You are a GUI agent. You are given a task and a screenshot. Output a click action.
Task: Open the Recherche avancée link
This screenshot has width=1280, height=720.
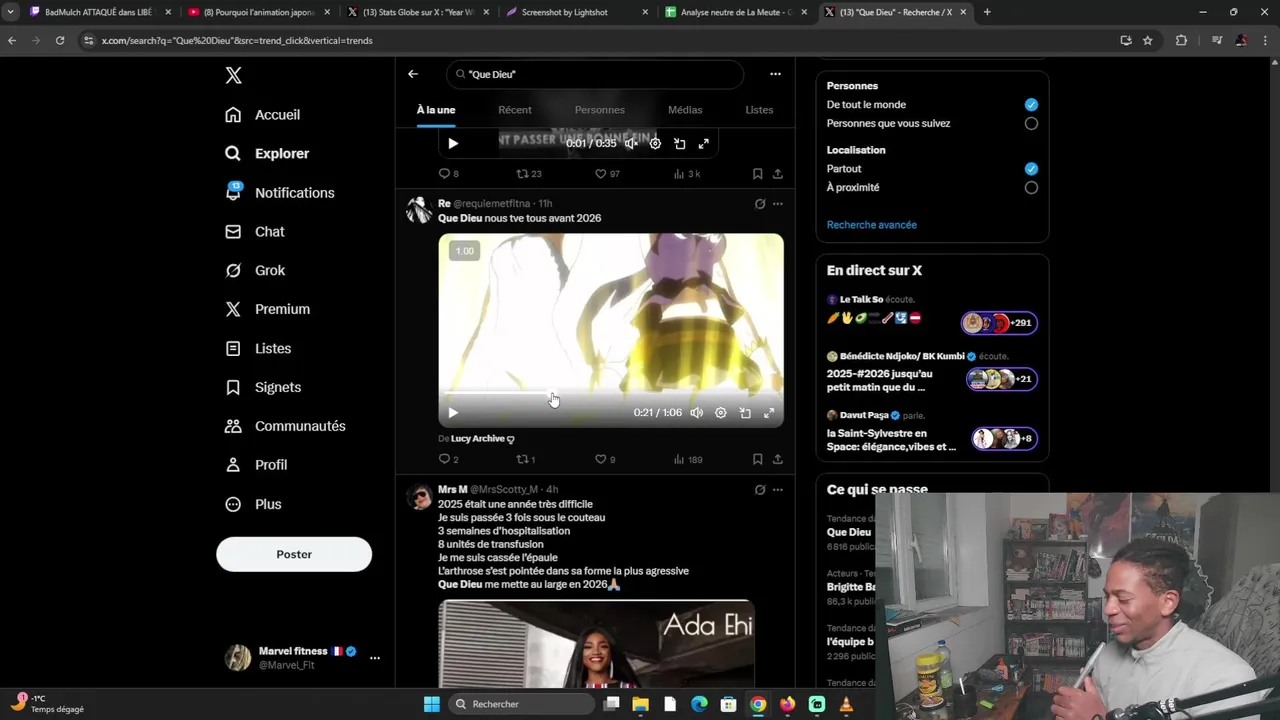(x=872, y=225)
